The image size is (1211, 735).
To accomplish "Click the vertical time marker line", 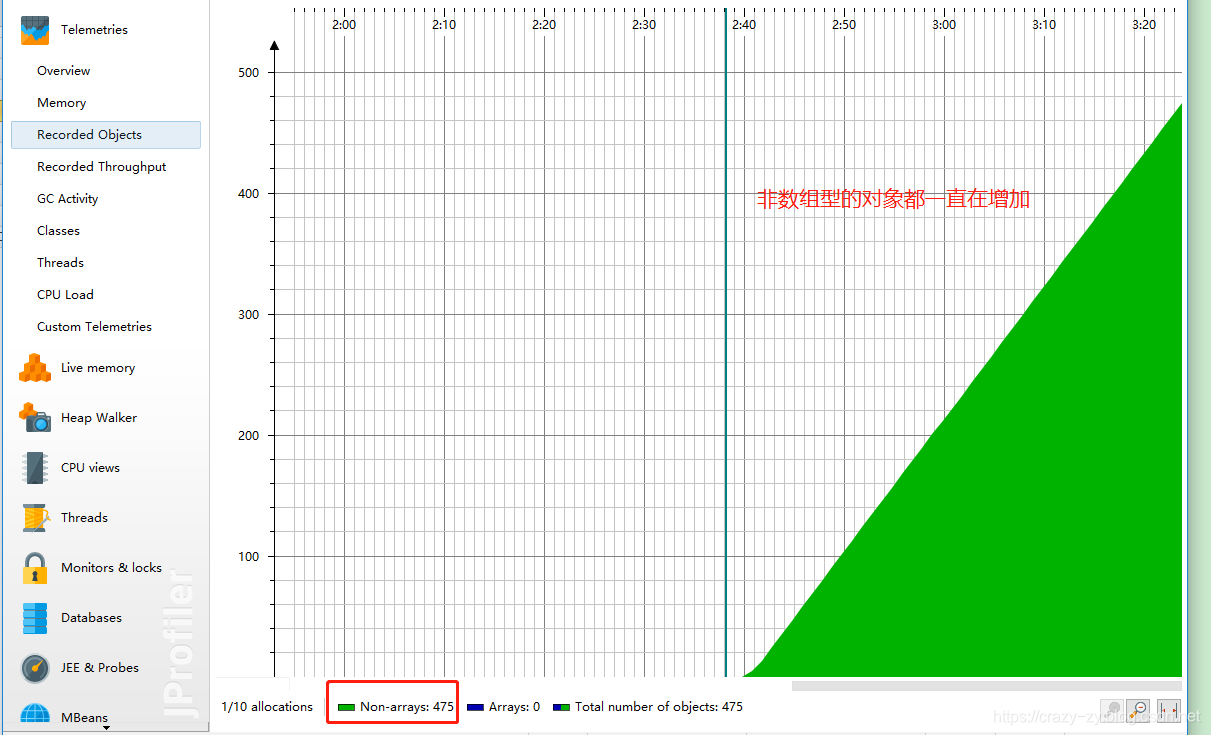I will (726, 340).
